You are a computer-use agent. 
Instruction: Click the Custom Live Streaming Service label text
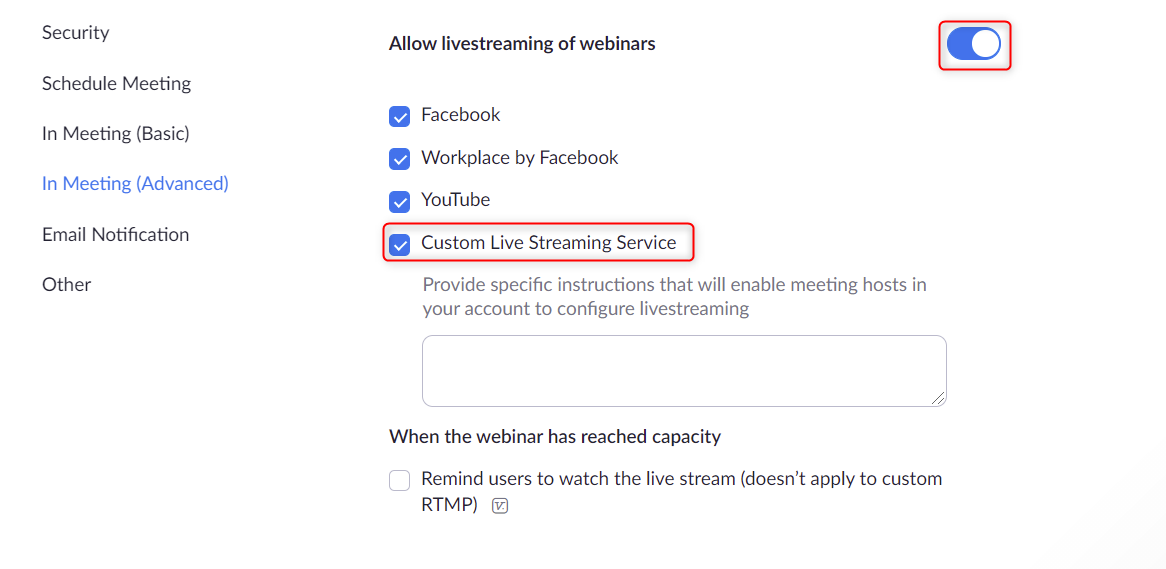pyautogui.click(x=549, y=243)
